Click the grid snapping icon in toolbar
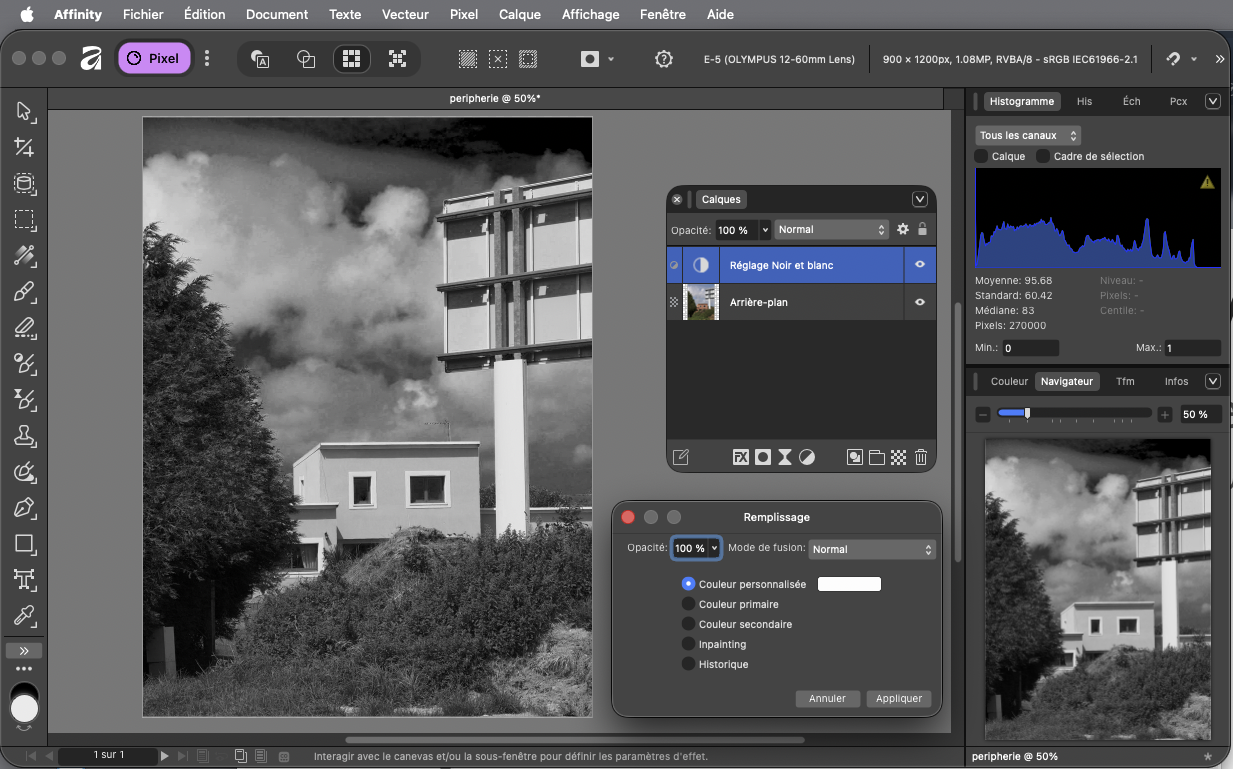Screen dimensions: 1233x769 coord(351,59)
